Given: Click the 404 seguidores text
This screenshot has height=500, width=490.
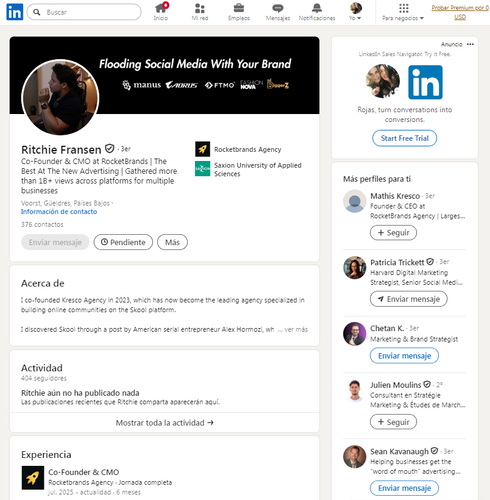Looking at the screenshot, I should click(44, 378).
